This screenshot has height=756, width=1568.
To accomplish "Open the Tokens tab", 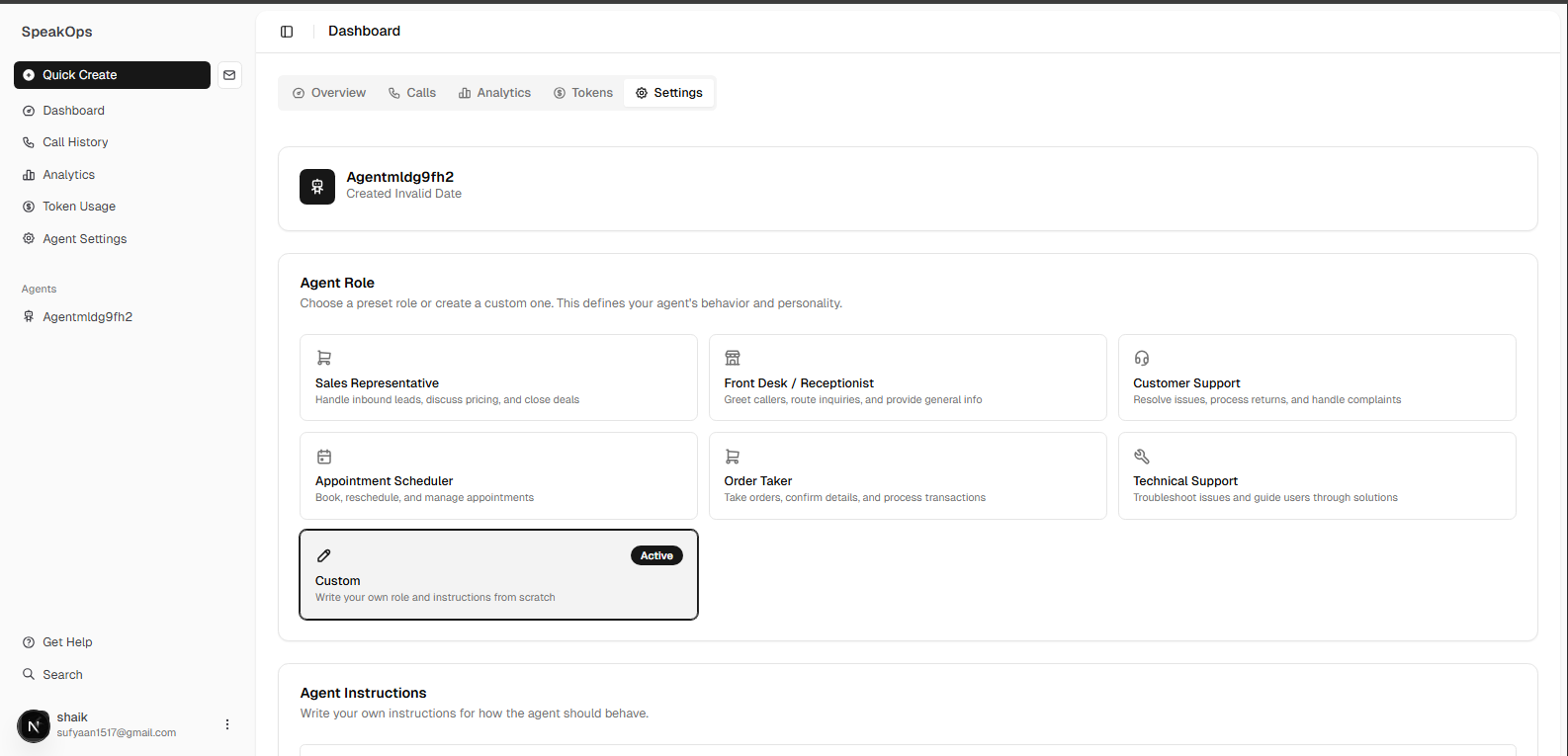I will click(x=583, y=93).
